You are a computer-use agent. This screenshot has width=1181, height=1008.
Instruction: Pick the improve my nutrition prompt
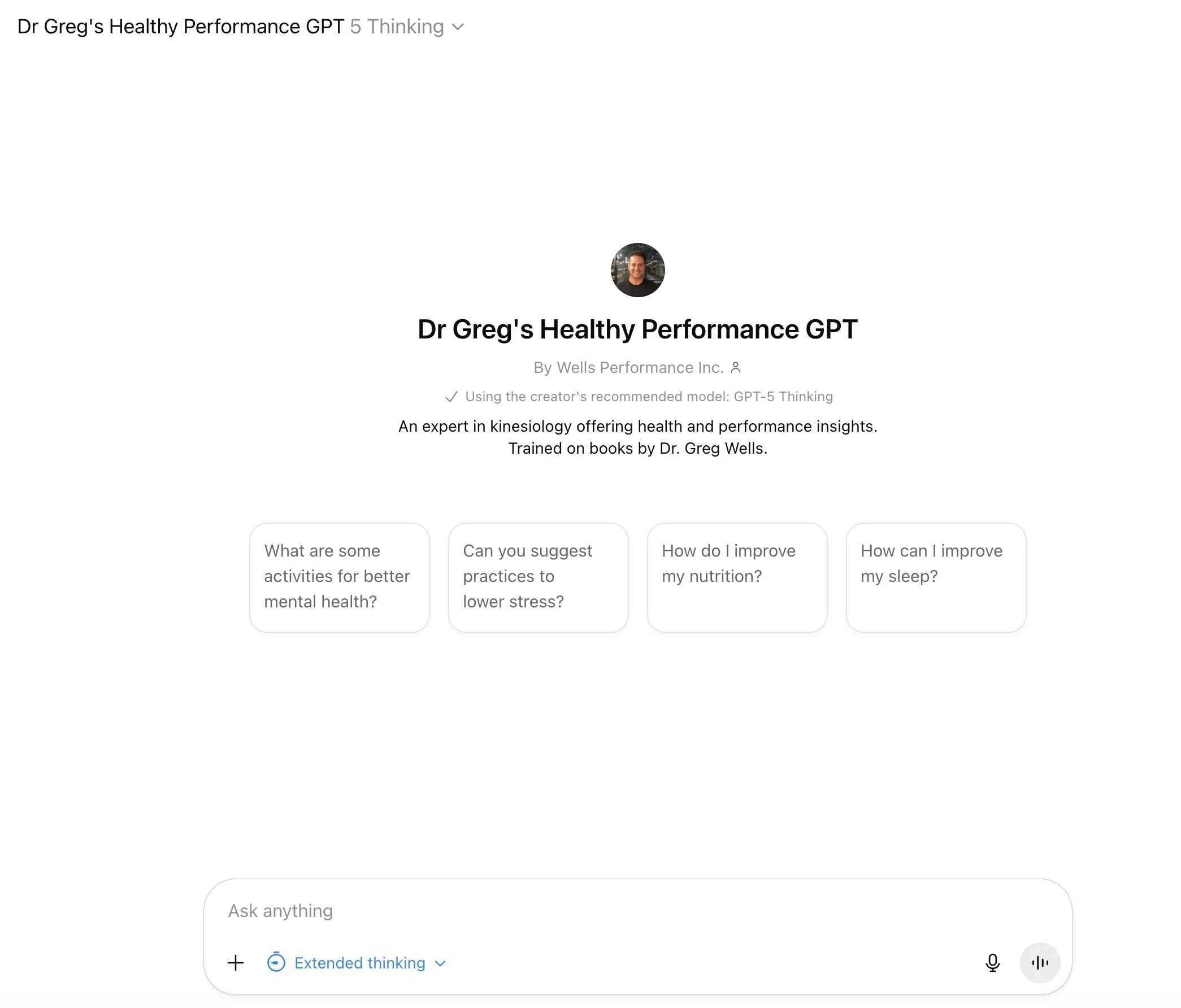coord(737,577)
